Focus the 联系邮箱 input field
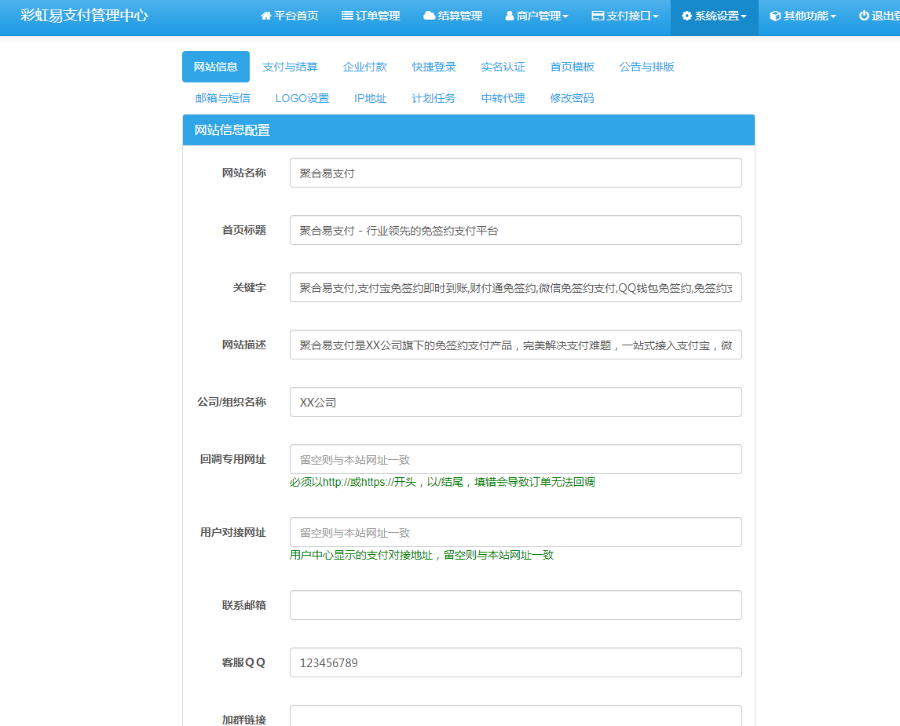Viewport: 900px width, 726px height. (515, 605)
